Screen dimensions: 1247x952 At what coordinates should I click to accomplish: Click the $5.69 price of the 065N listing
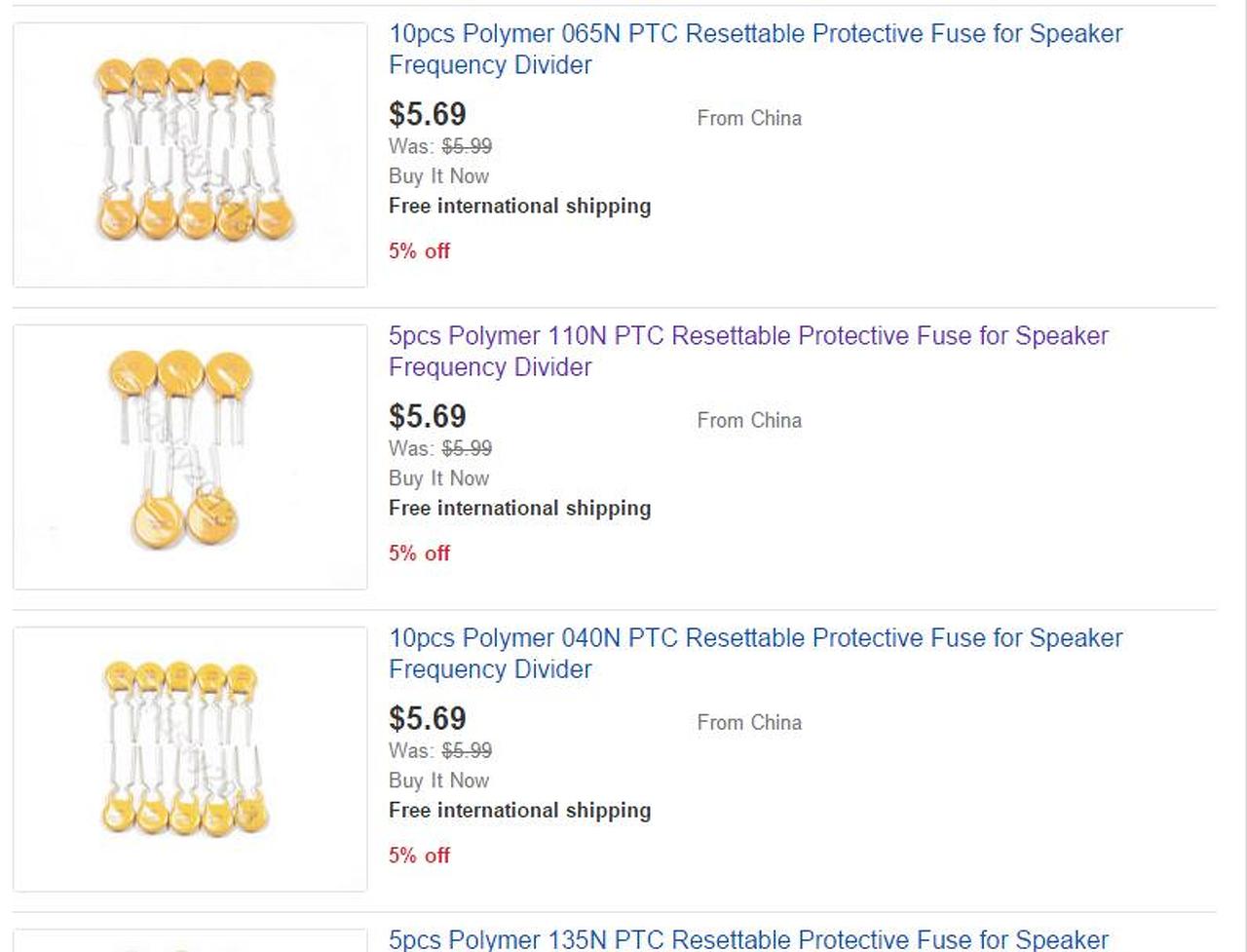click(x=428, y=114)
